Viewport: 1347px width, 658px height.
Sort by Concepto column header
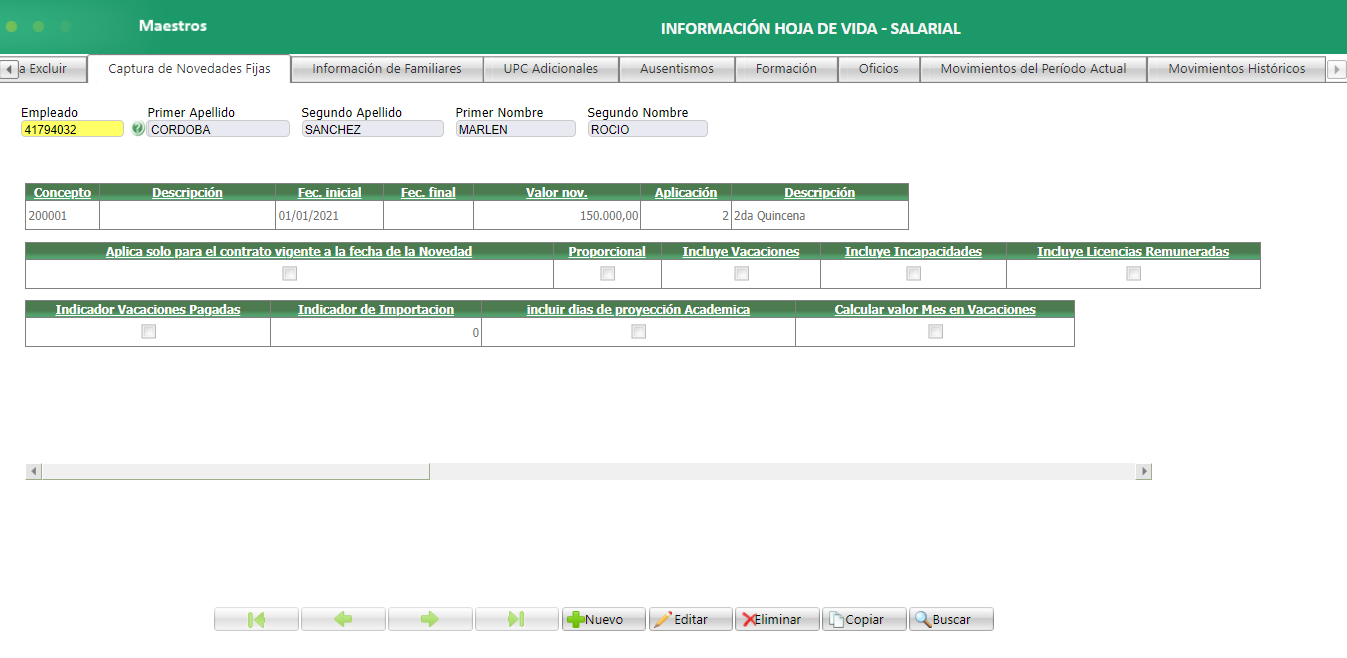(62, 192)
